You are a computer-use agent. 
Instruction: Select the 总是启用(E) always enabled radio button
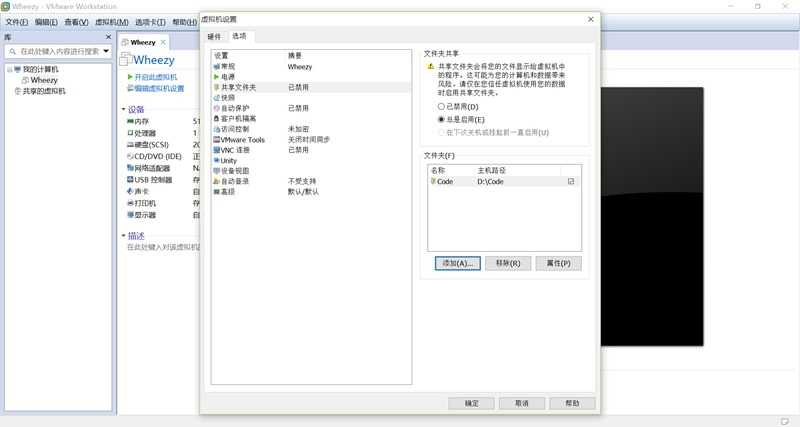coord(441,119)
